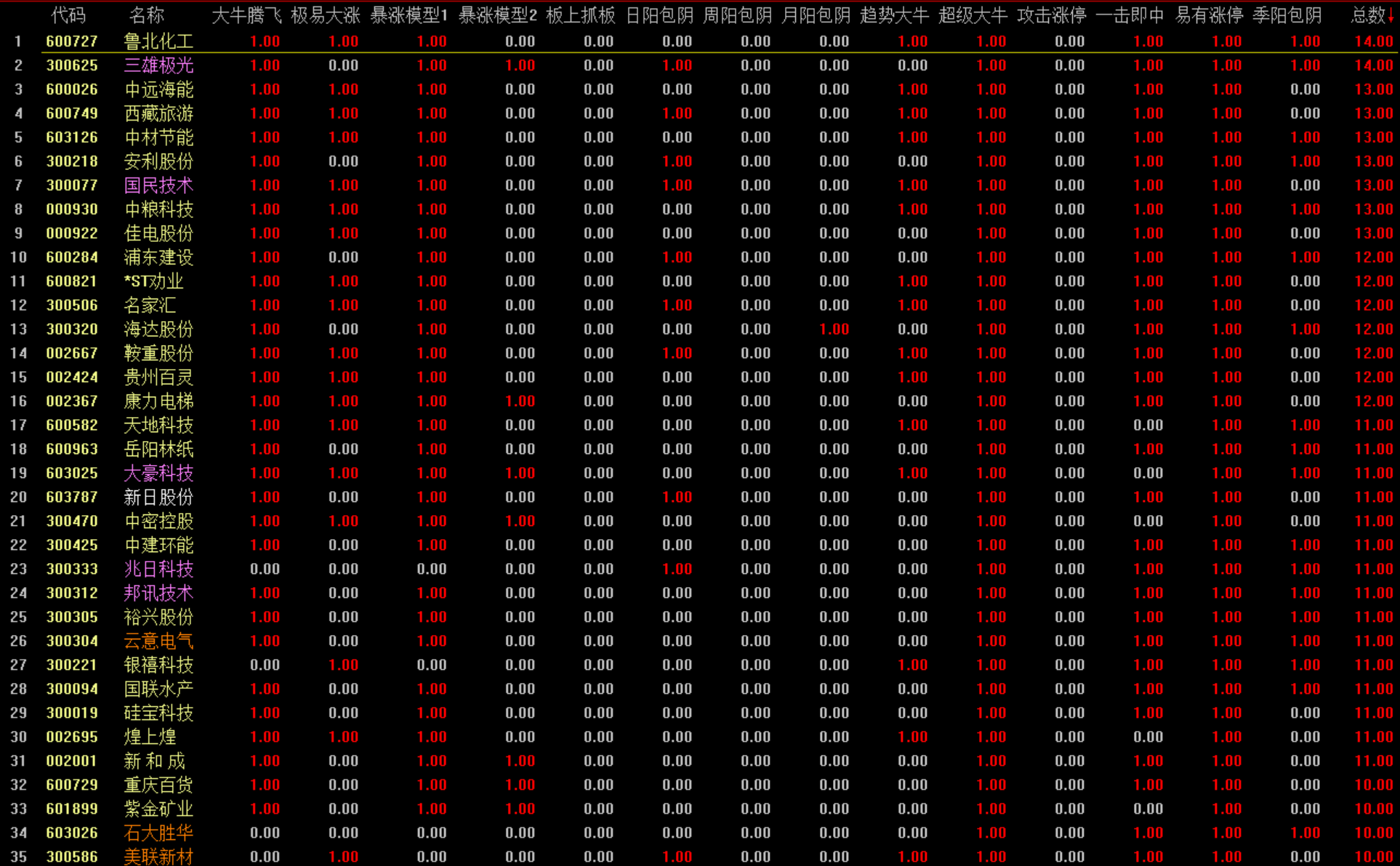
Task: Select stock name *ST劝业
Action: click(154, 281)
